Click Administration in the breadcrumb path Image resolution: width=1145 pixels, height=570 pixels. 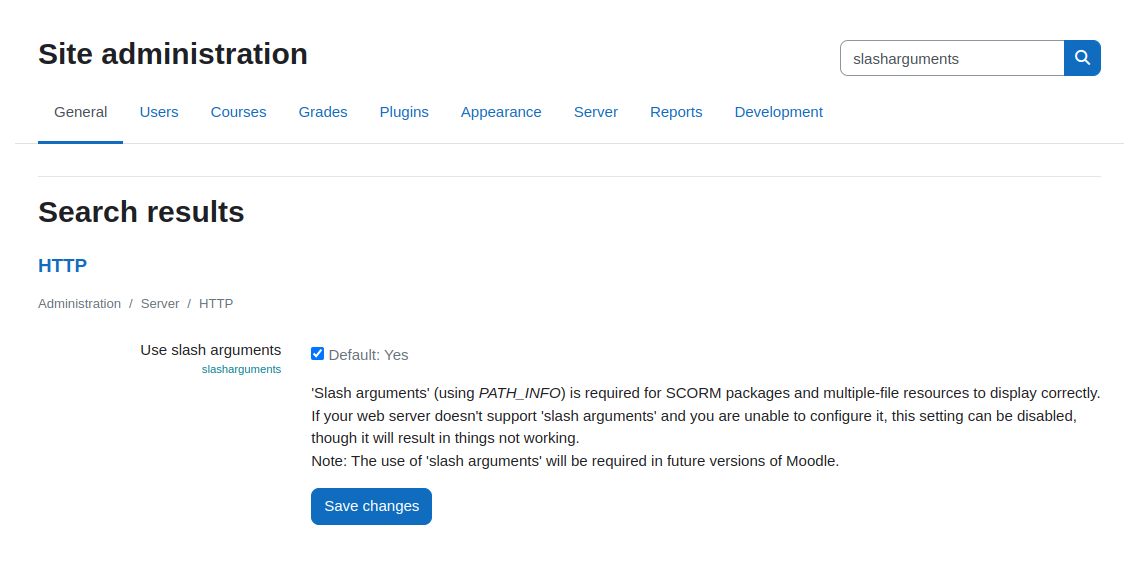click(x=80, y=304)
